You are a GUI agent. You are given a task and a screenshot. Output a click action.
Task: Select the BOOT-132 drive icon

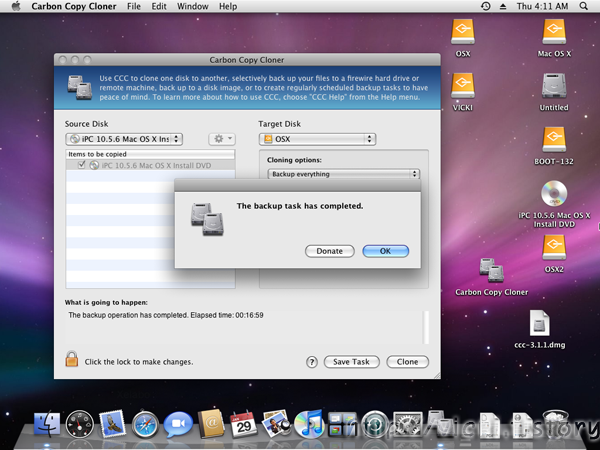click(x=554, y=140)
